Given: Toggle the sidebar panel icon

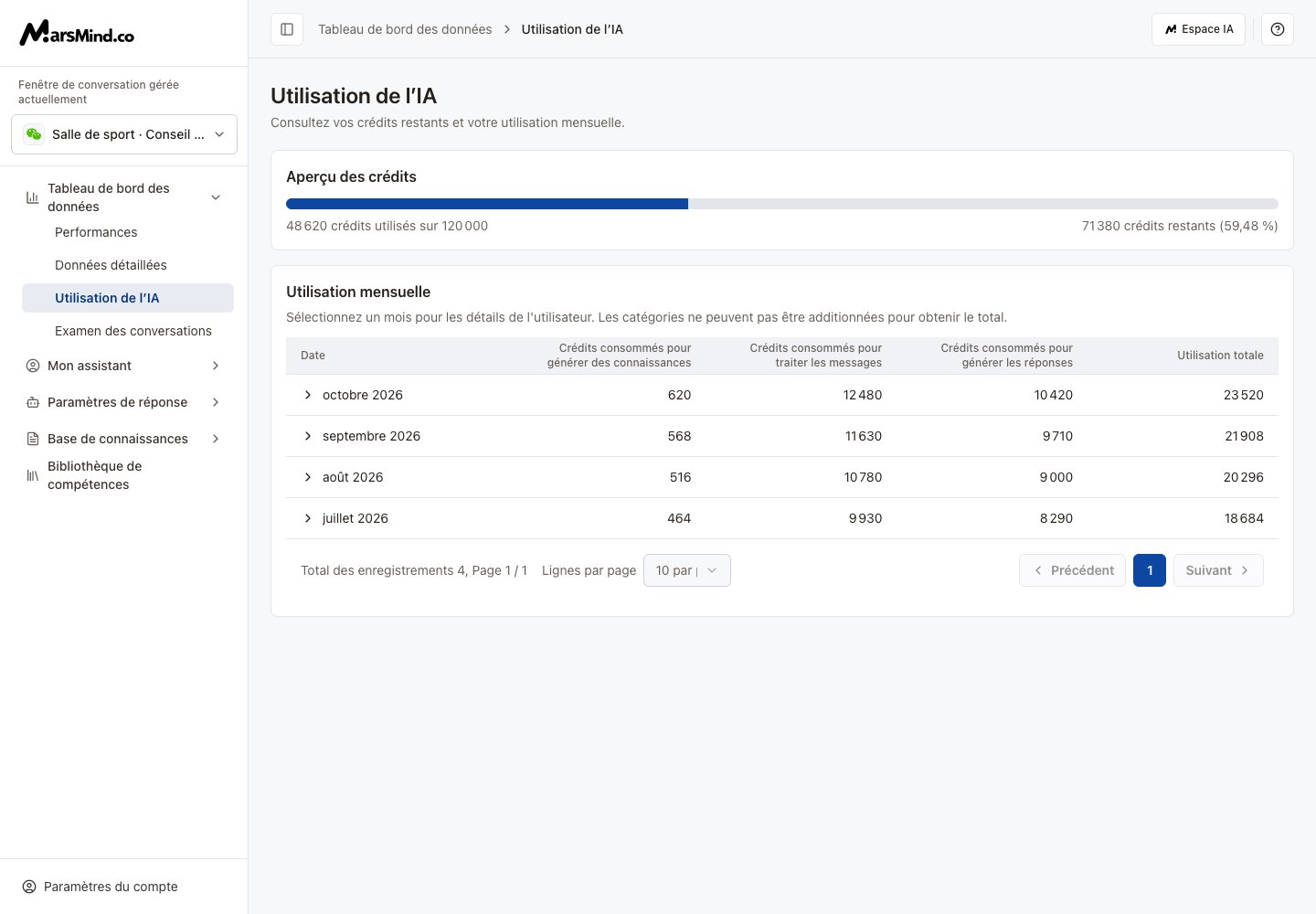Looking at the screenshot, I should click(287, 29).
